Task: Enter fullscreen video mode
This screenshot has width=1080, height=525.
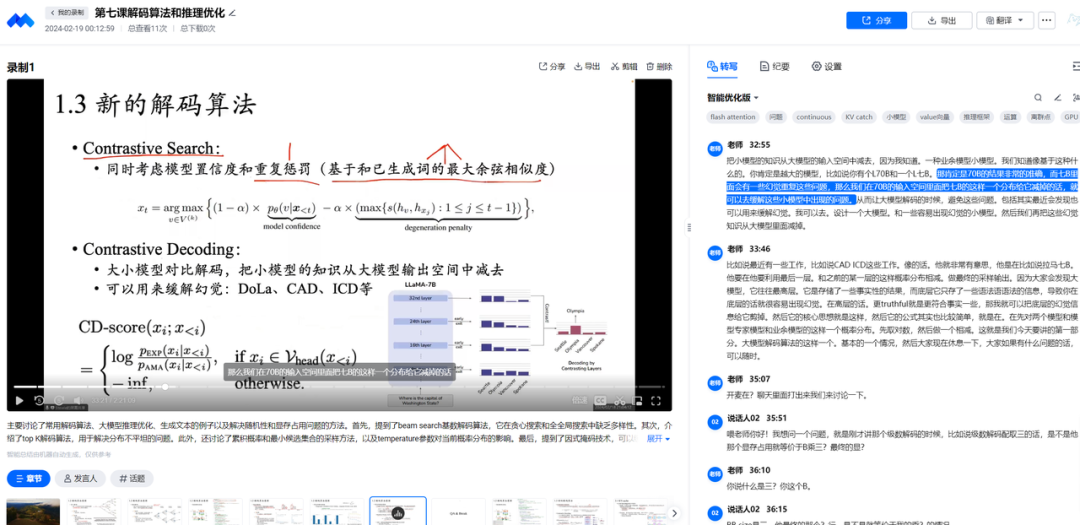Action: pyautogui.click(x=656, y=400)
